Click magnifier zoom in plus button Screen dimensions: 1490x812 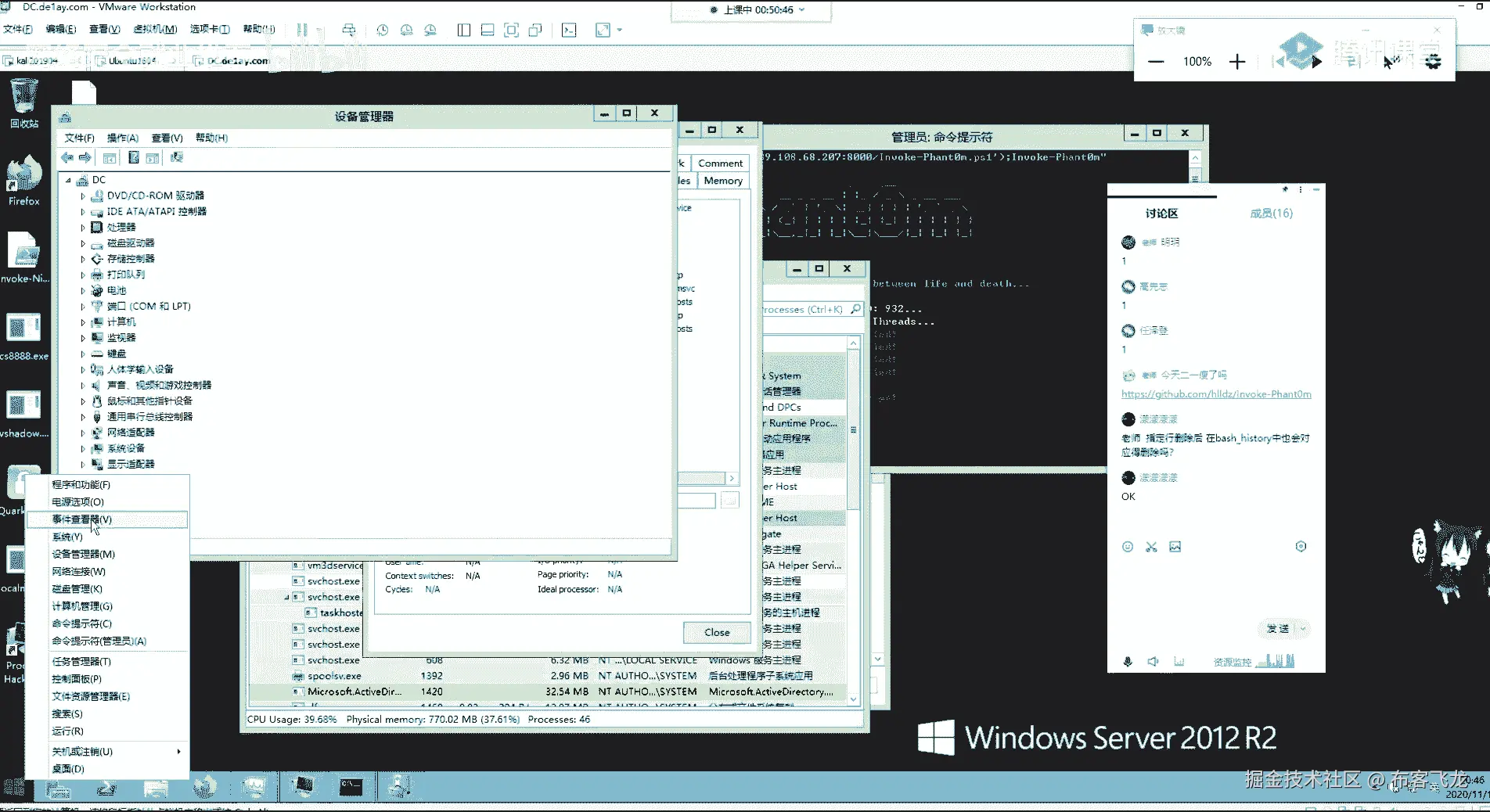(1236, 62)
